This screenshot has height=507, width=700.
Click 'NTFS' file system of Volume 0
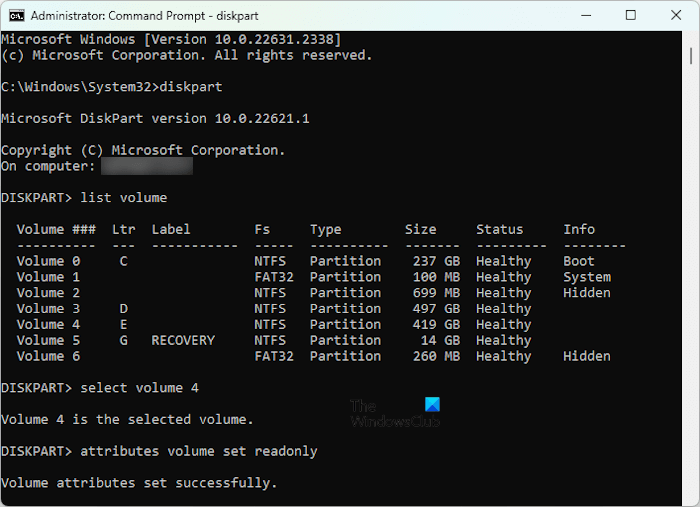click(x=270, y=261)
